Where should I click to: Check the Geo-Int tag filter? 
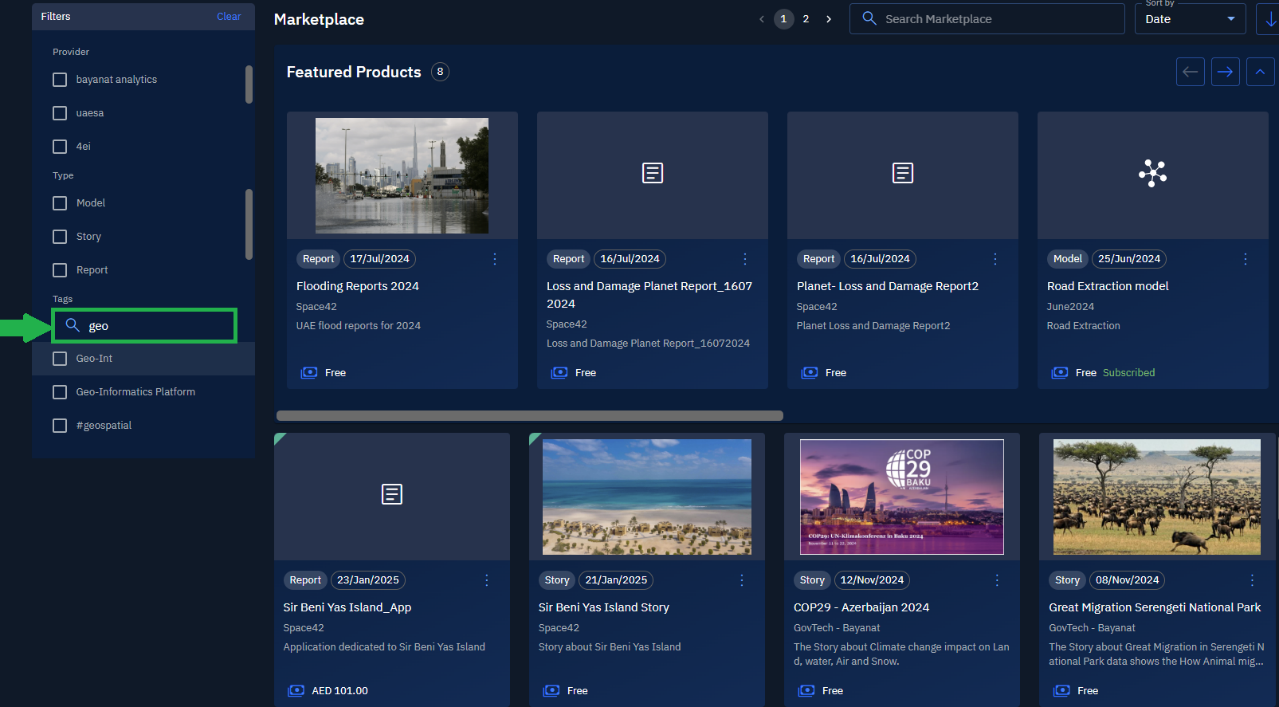click(60, 359)
